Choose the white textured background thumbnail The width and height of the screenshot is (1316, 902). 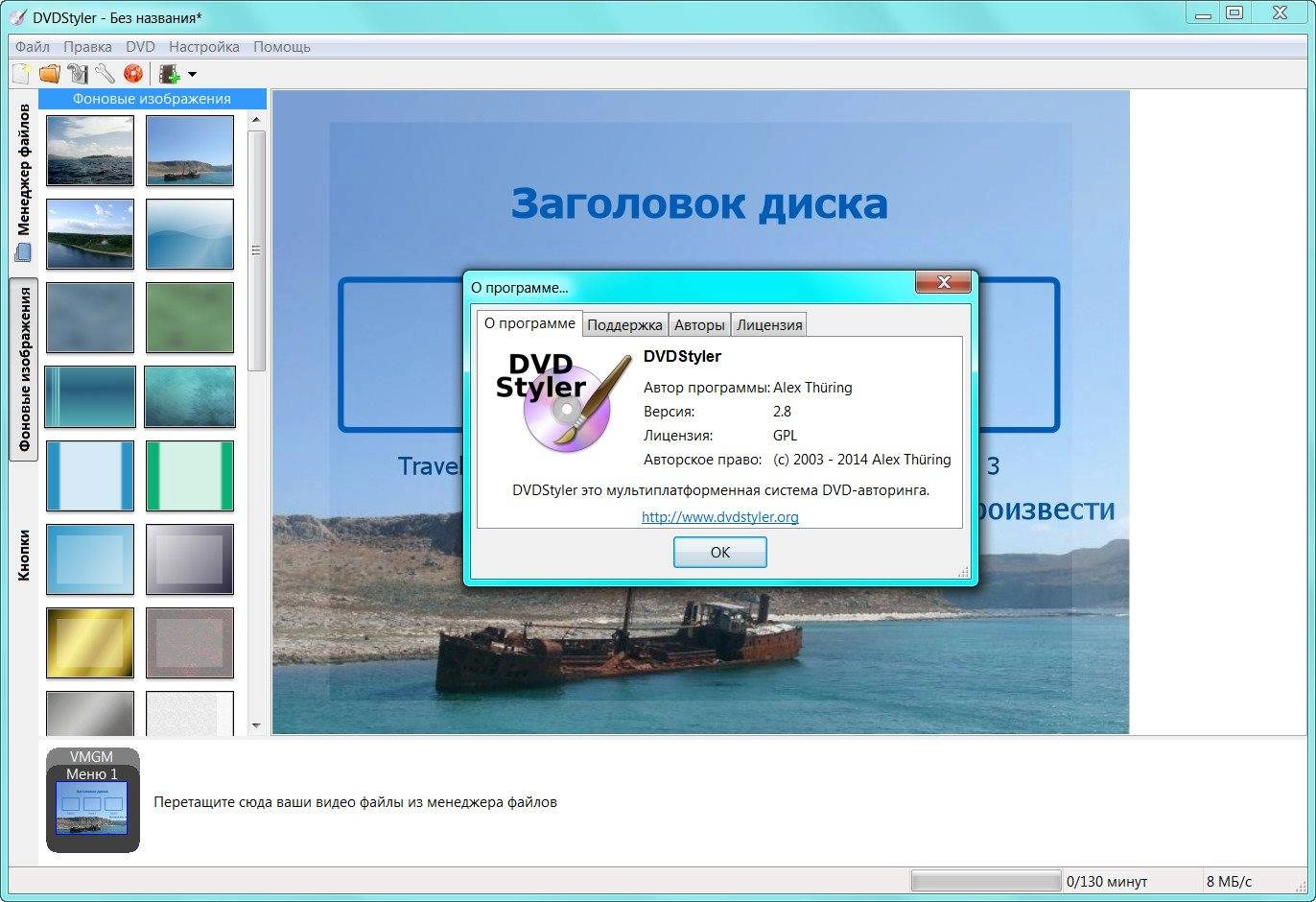(190, 714)
